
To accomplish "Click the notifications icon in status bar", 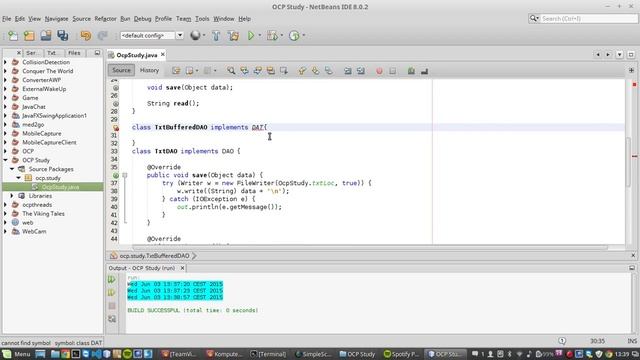I will click(562, 341).
